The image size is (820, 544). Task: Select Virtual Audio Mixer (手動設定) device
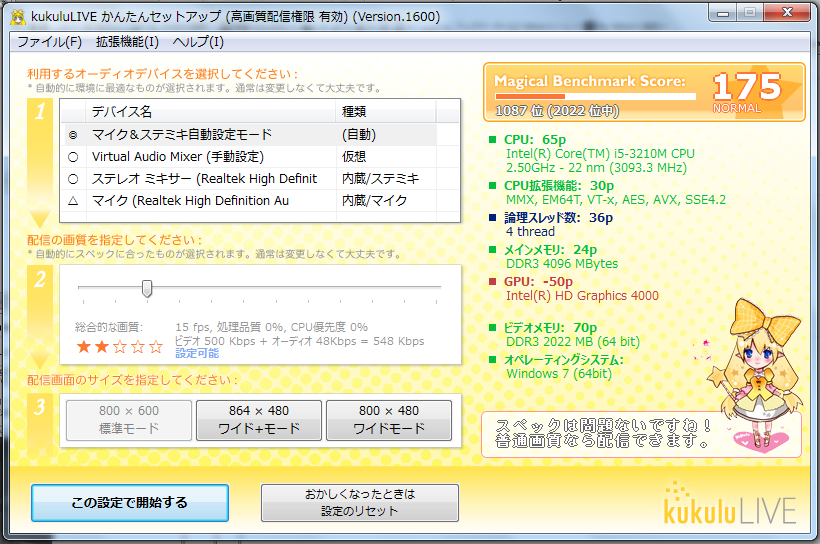73,156
